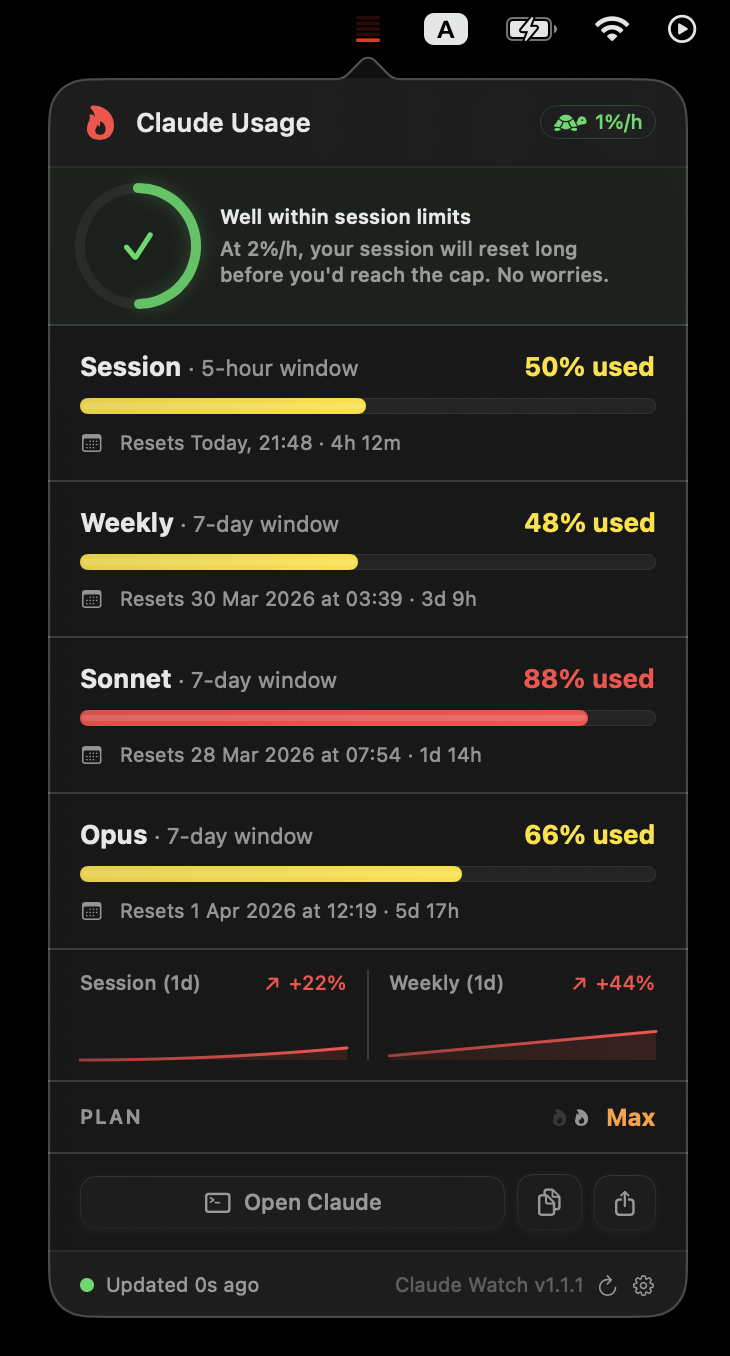This screenshot has height=1356, width=730.
Task: Click the Claude Usage flame logo icon
Action: [100, 123]
